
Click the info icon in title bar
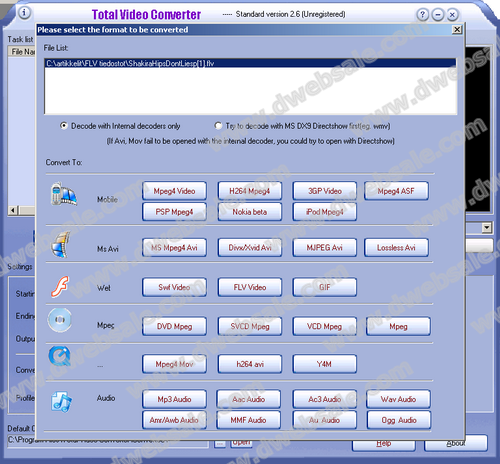pyautogui.click(x=24, y=13)
